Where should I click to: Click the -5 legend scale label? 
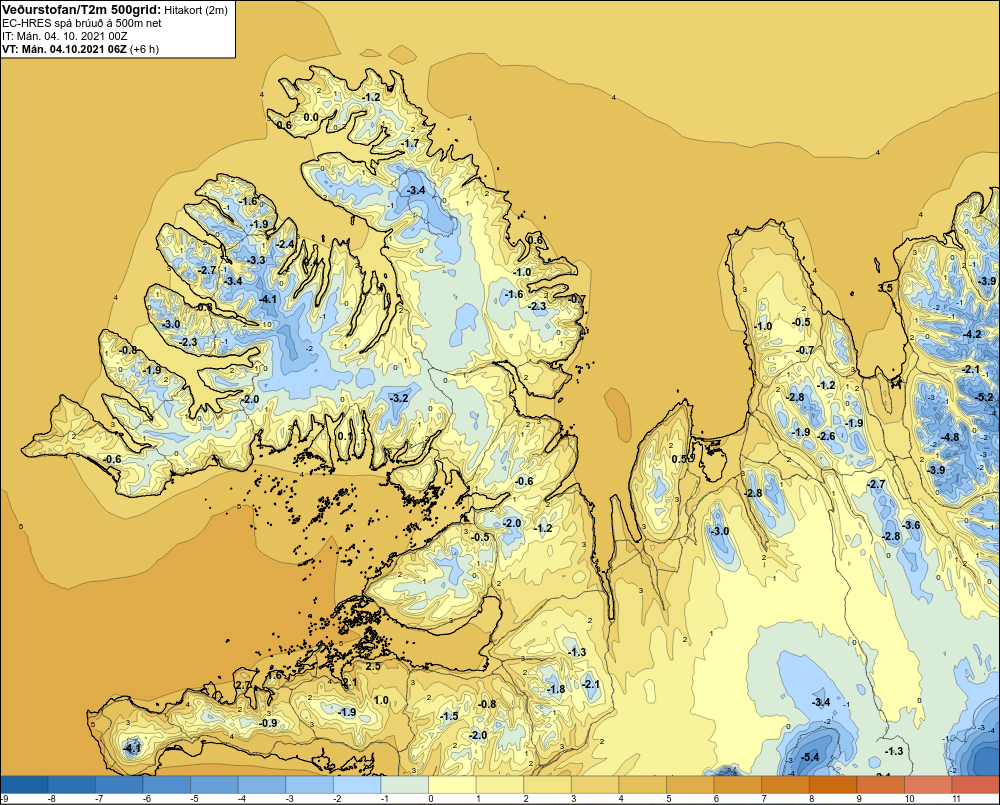tap(193, 799)
